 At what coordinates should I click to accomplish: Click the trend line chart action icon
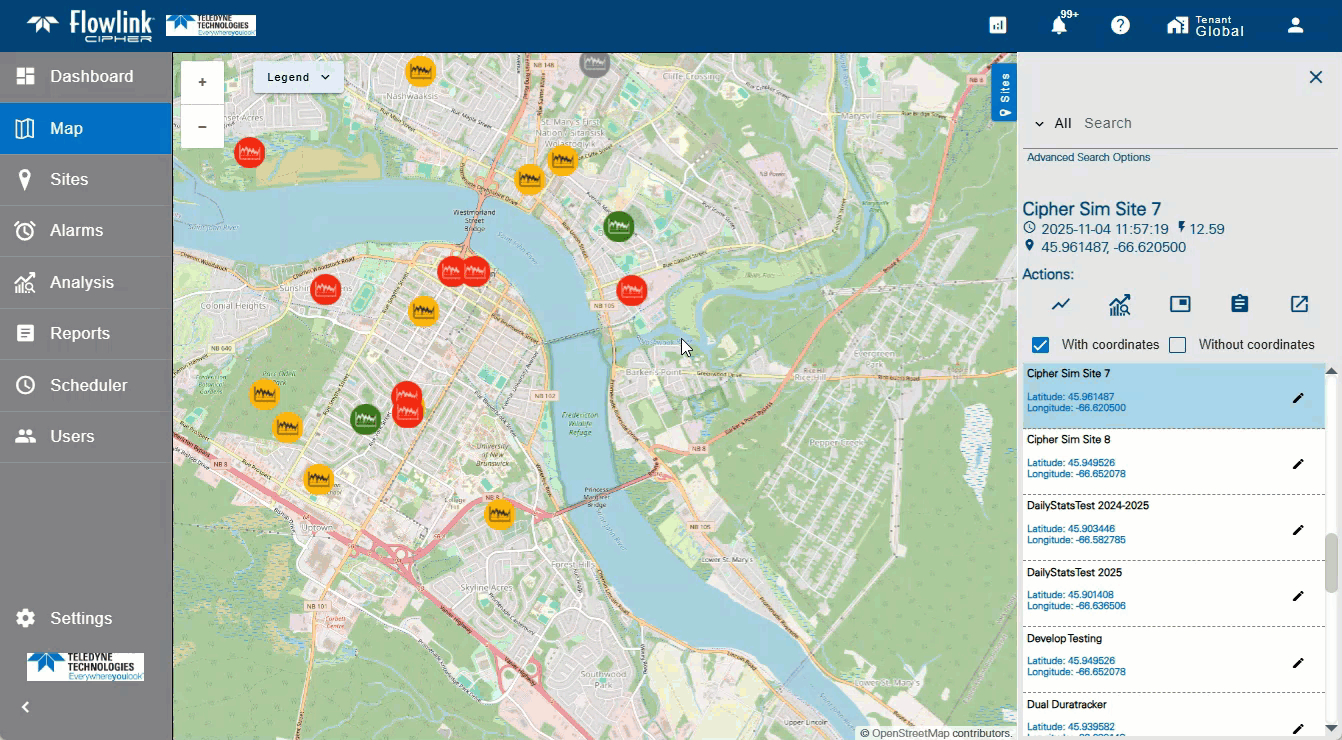point(1061,304)
